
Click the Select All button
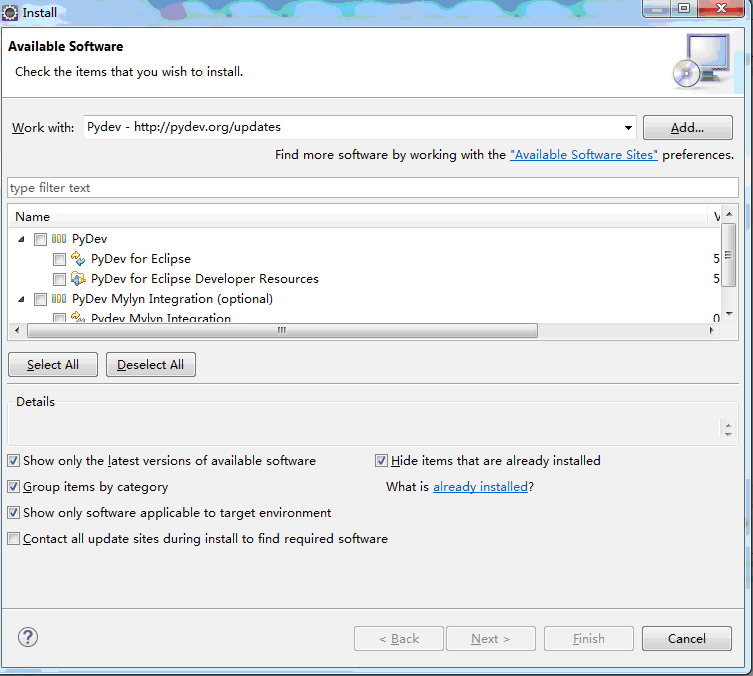(x=53, y=365)
